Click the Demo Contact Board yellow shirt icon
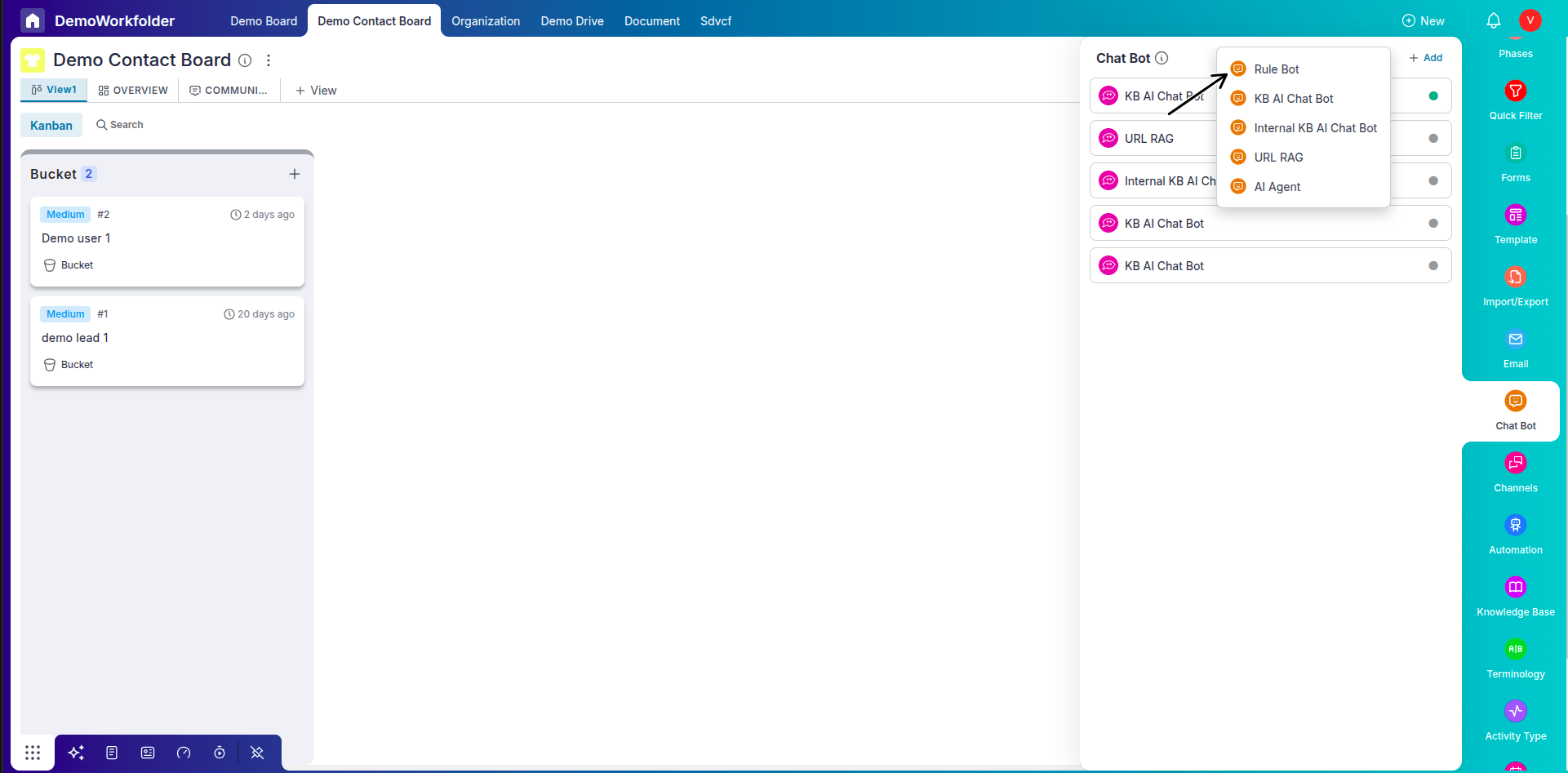This screenshot has height=773, width=1568. click(33, 60)
